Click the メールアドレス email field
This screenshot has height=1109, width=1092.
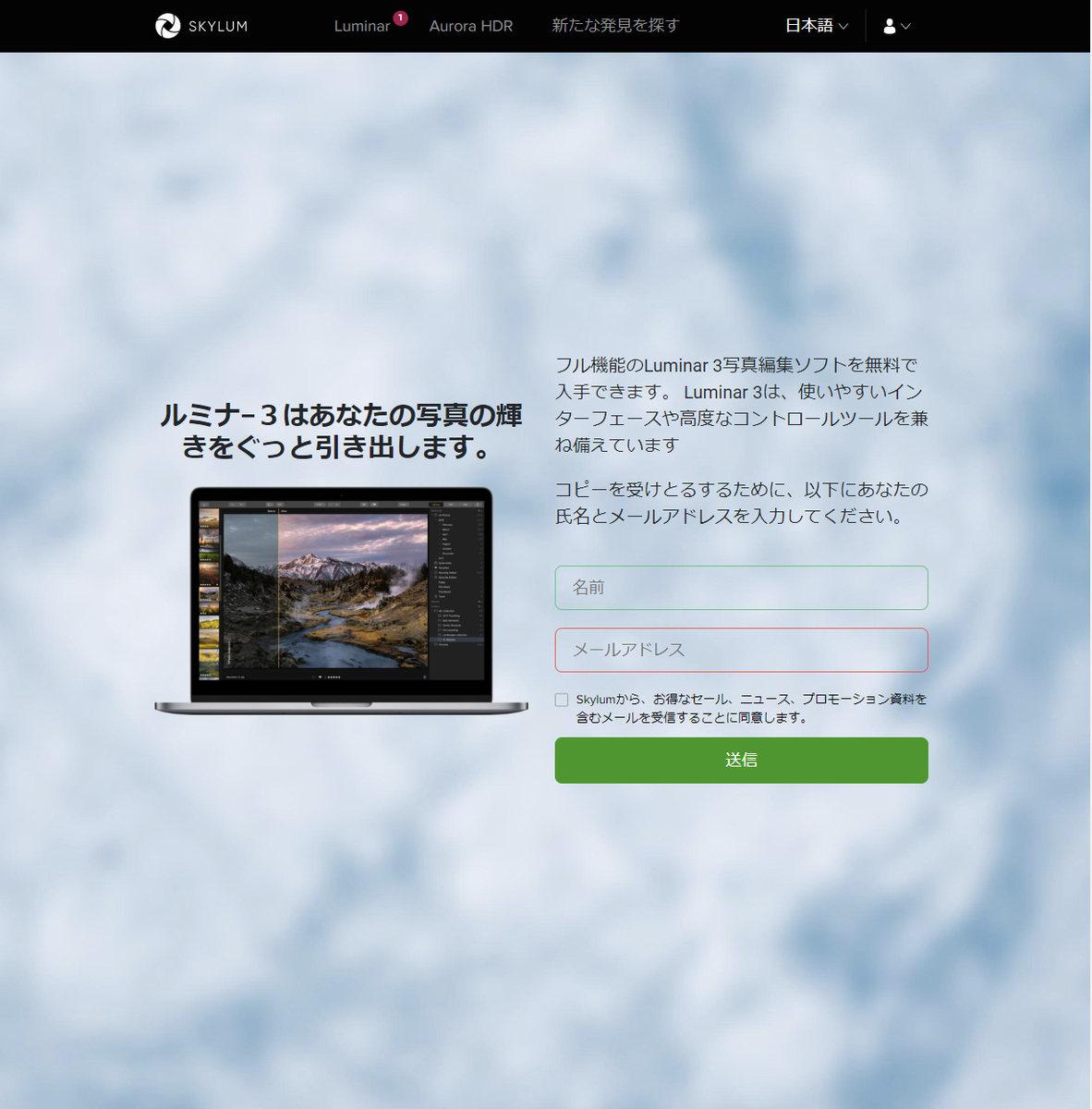point(741,650)
